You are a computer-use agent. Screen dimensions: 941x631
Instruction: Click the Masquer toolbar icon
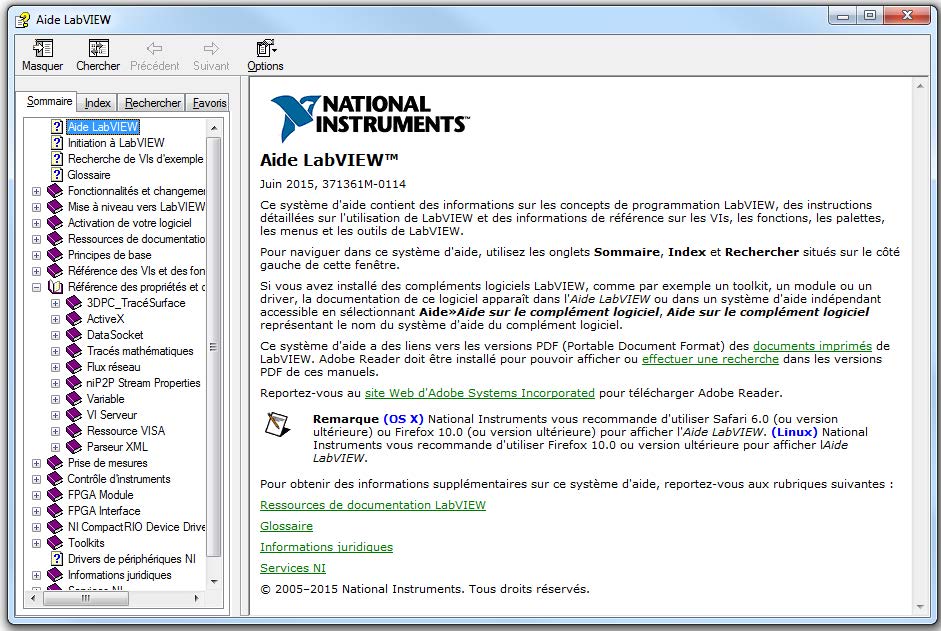click(x=43, y=48)
